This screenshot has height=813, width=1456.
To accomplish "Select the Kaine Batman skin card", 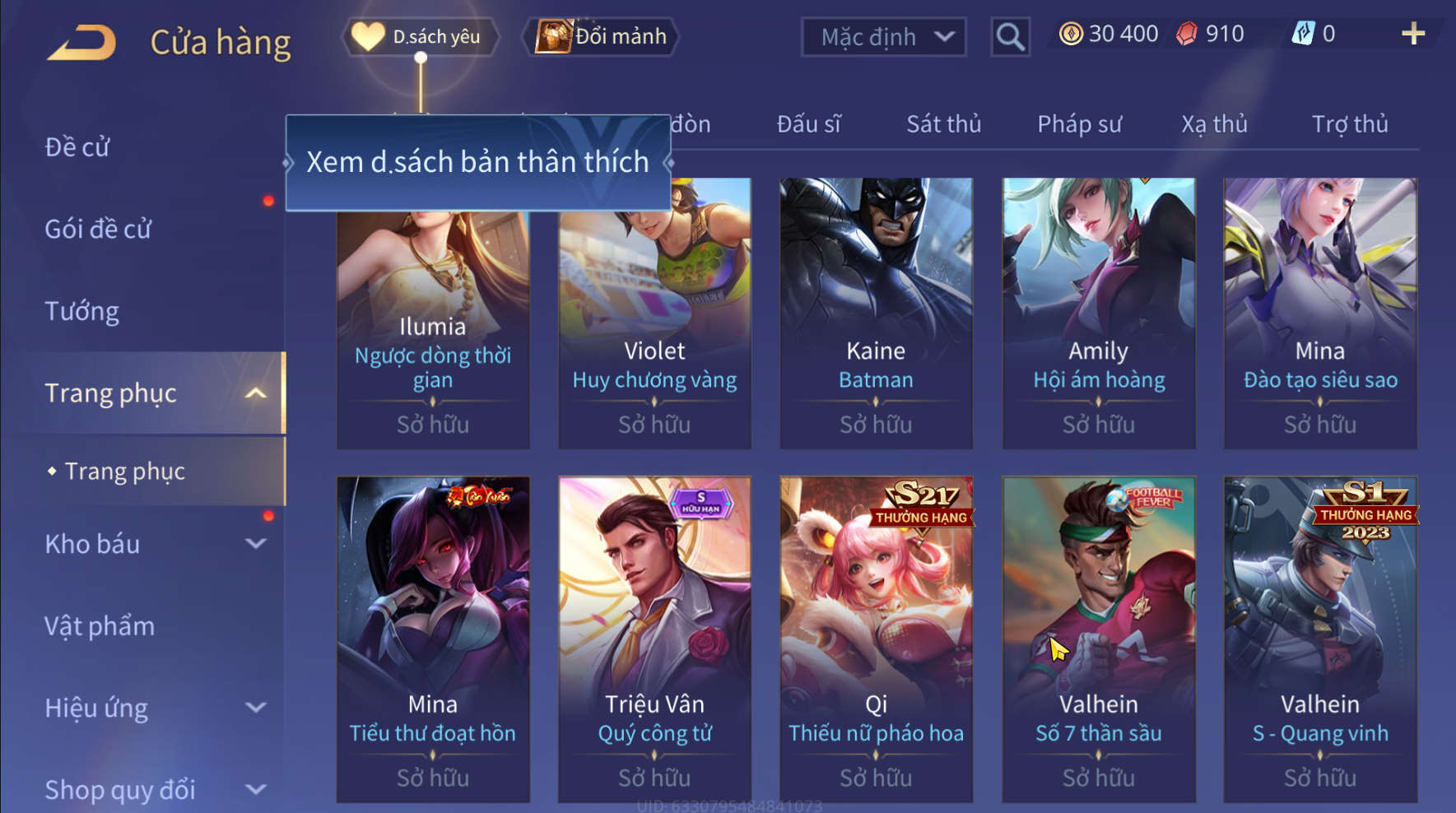I will coord(876,314).
